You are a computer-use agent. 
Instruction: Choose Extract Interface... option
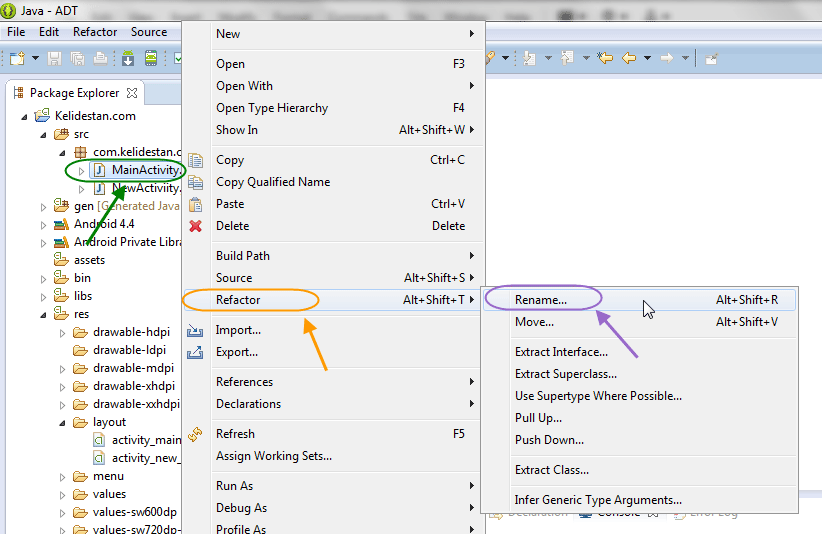(x=640, y=352)
